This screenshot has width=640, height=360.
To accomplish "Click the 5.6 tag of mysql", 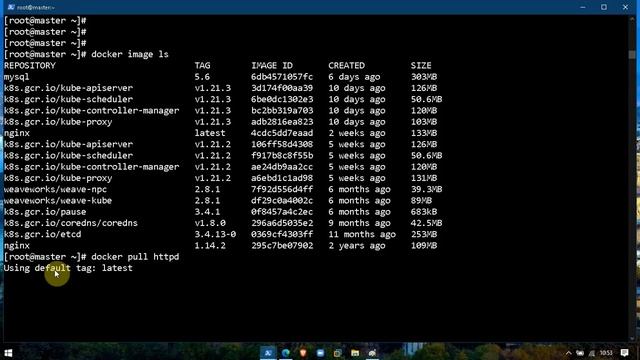I will tap(202, 77).
